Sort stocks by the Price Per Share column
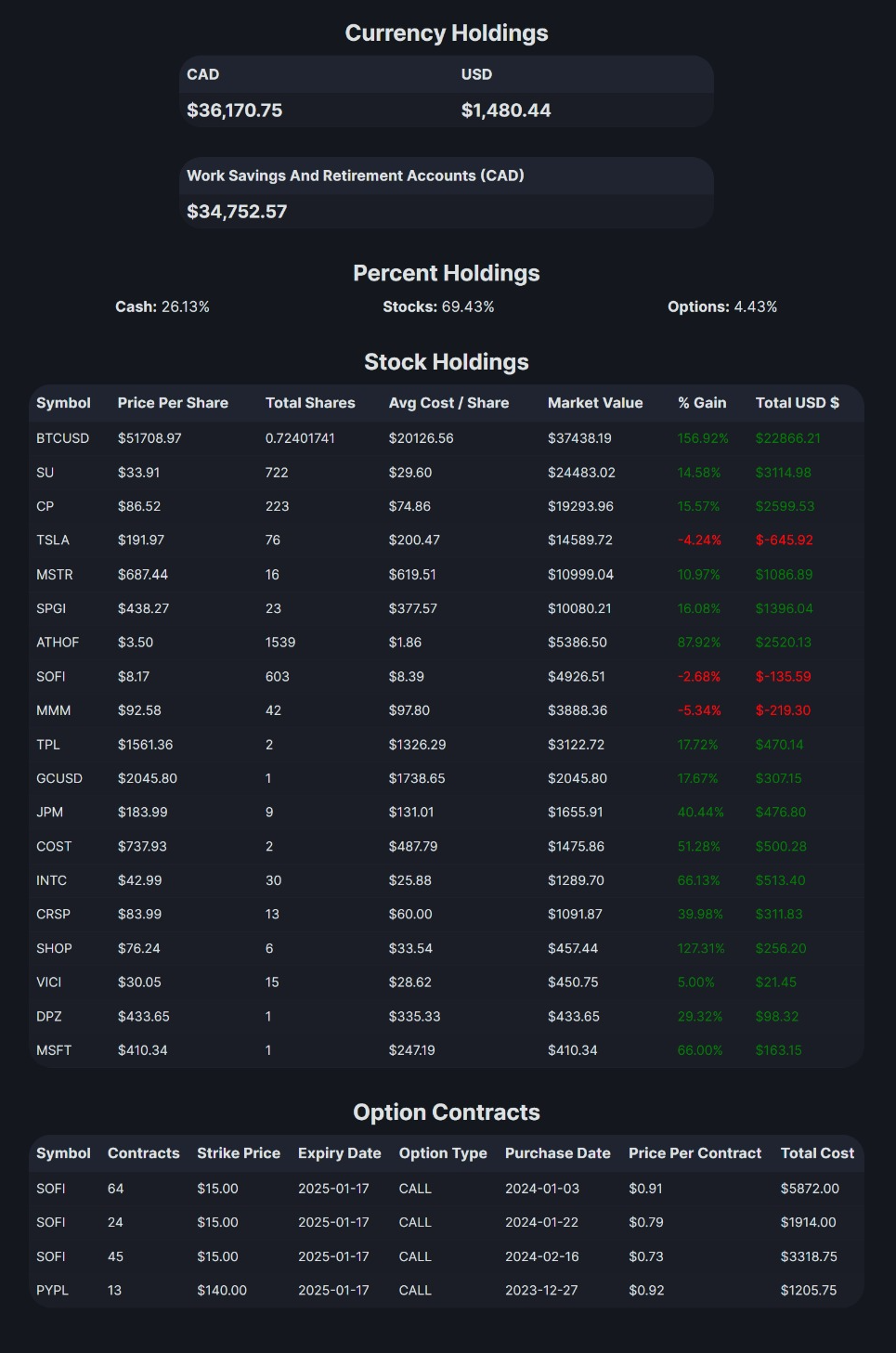The width and height of the screenshot is (896, 1353). pyautogui.click(x=173, y=402)
